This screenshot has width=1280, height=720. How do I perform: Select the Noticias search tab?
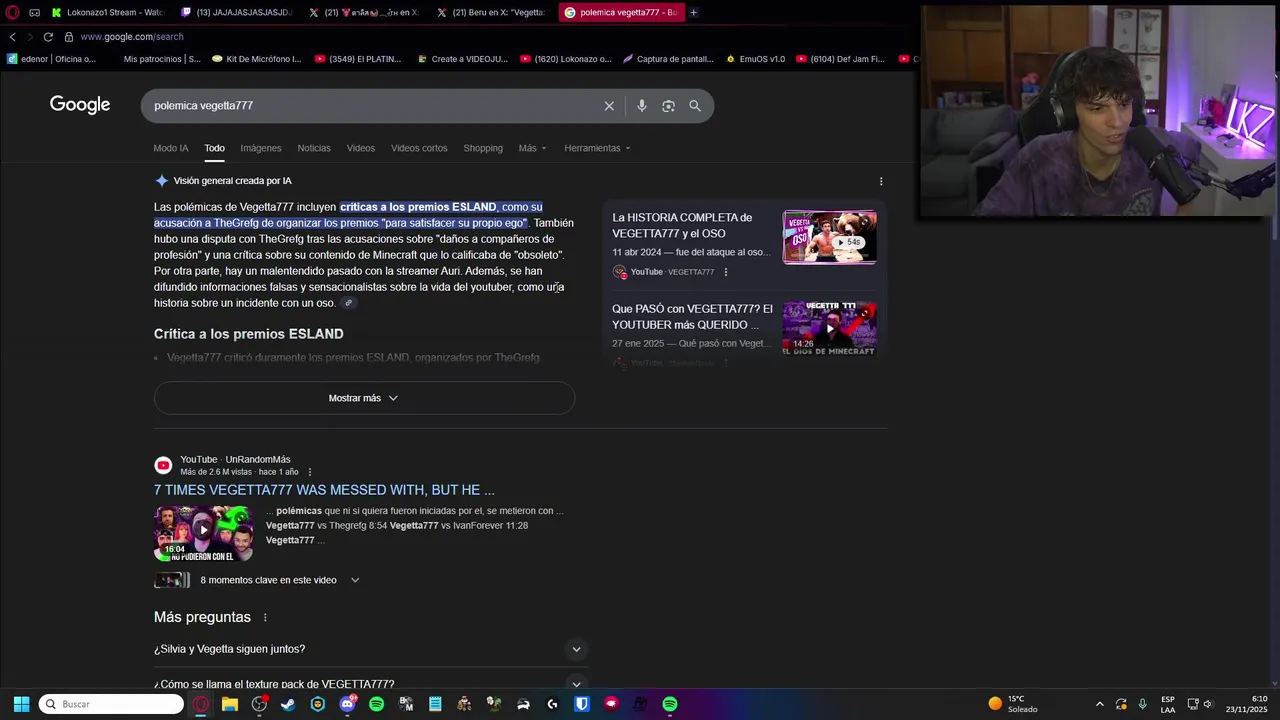pos(314,148)
